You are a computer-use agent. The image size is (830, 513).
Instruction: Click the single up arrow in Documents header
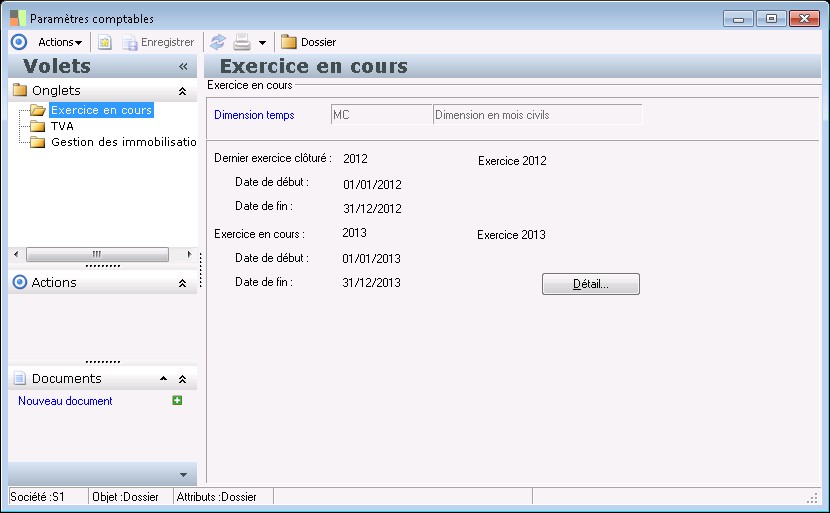[x=164, y=379]
